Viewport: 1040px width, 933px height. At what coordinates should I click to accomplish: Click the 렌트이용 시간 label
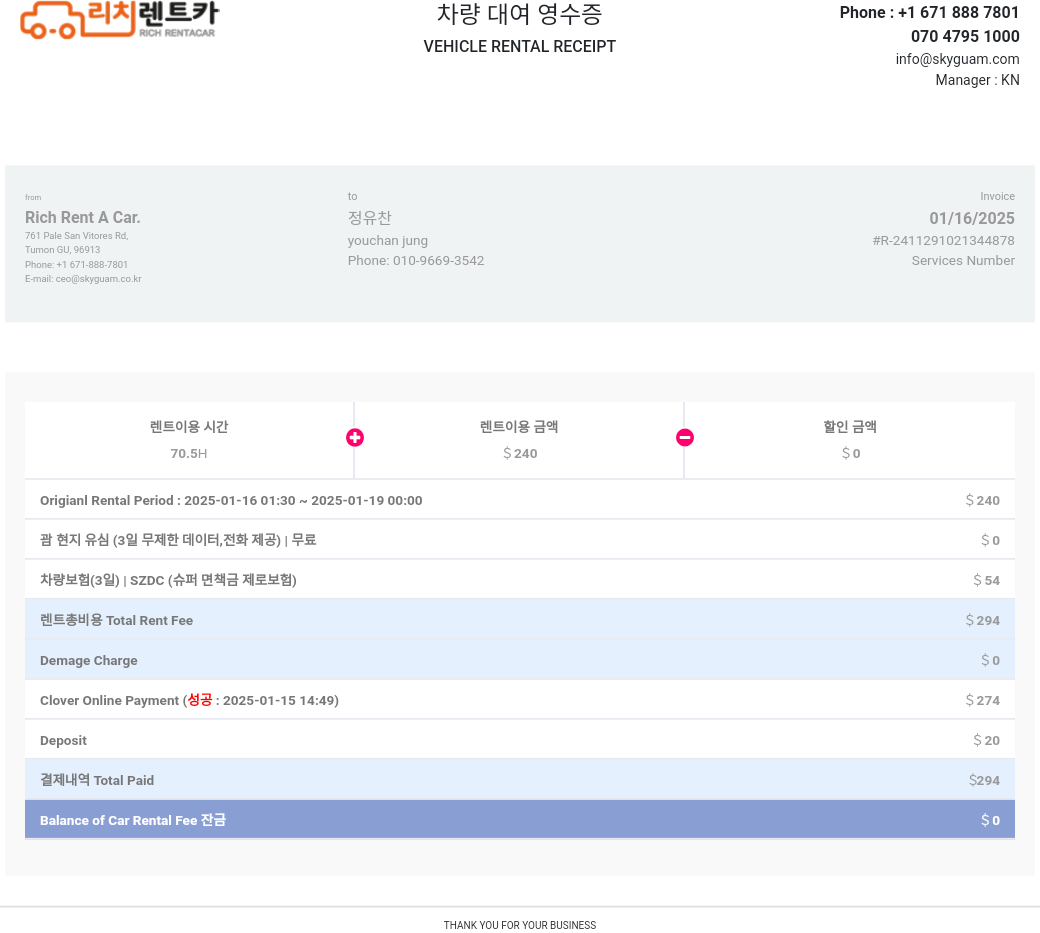[x=189, y=426]
